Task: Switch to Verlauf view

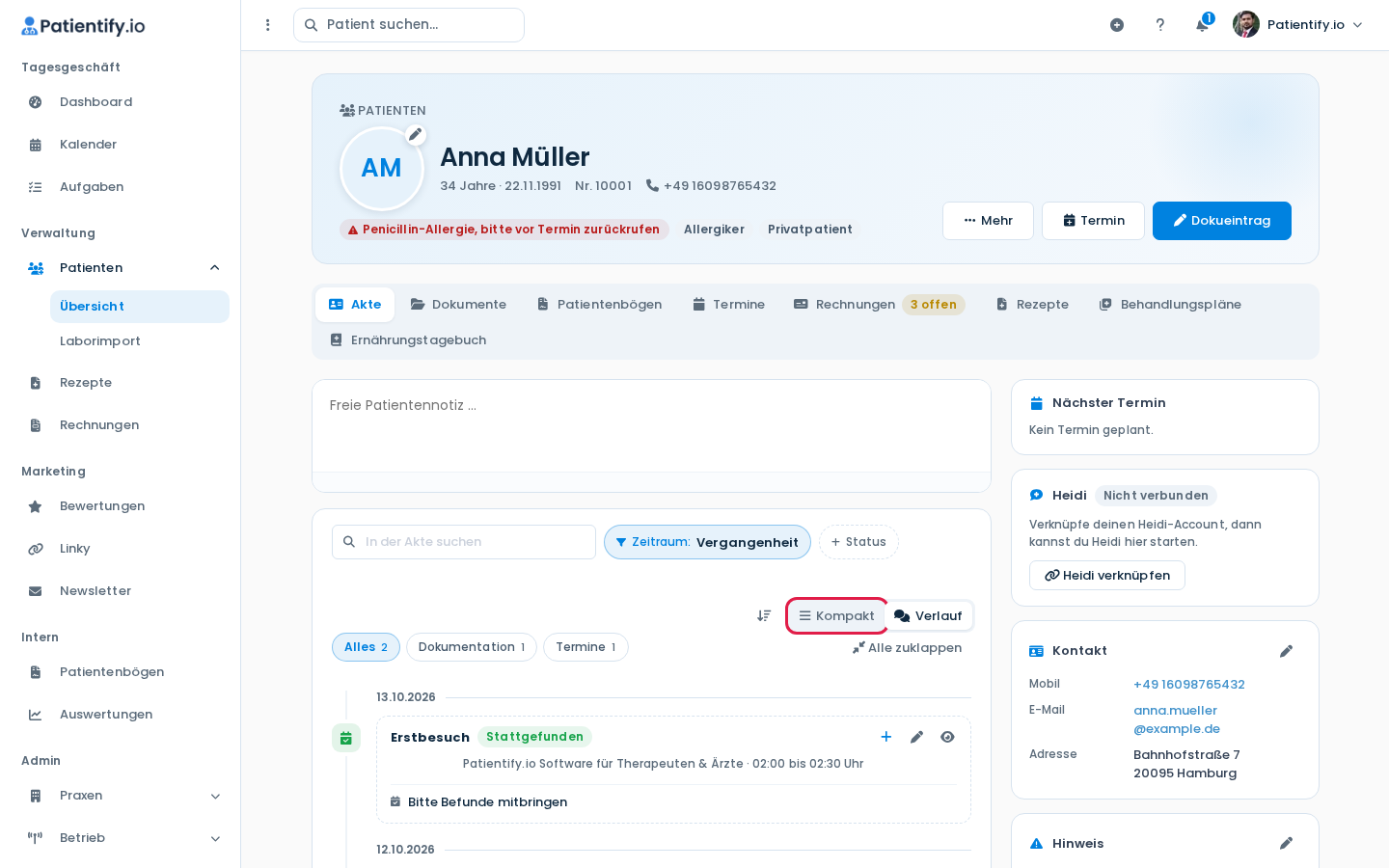Action: pyautogui.click(x=929, y=615)
